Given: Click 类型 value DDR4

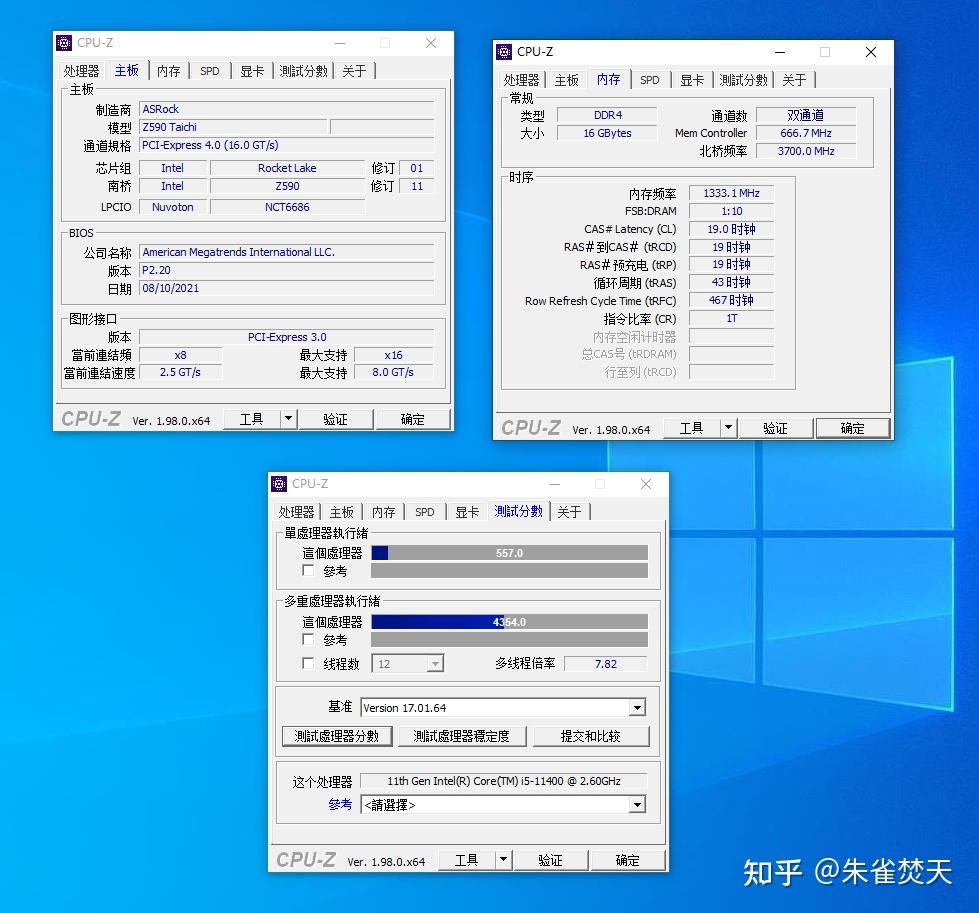Looking at the screenshot, I should click(608, 115).
